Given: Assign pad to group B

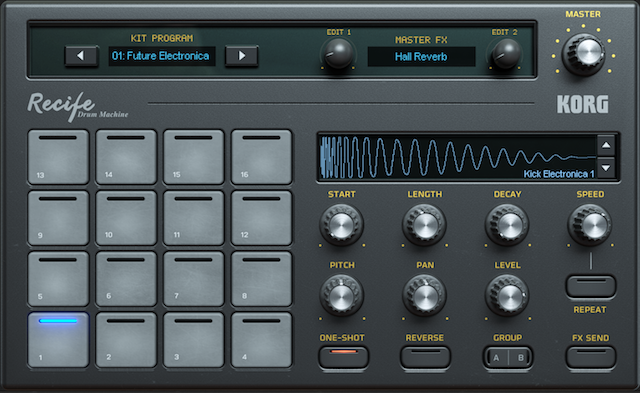Looking at the screenshot, I should click(520, 358).
